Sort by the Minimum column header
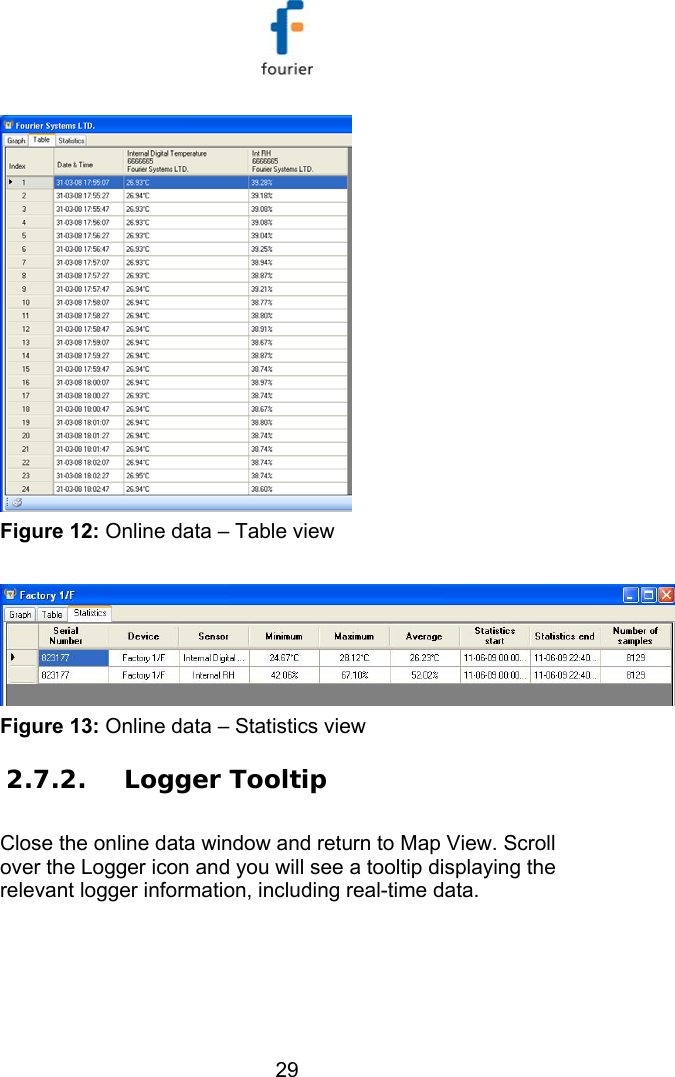The width and height of the screenshot is (675, 1077). pos(284,636)
